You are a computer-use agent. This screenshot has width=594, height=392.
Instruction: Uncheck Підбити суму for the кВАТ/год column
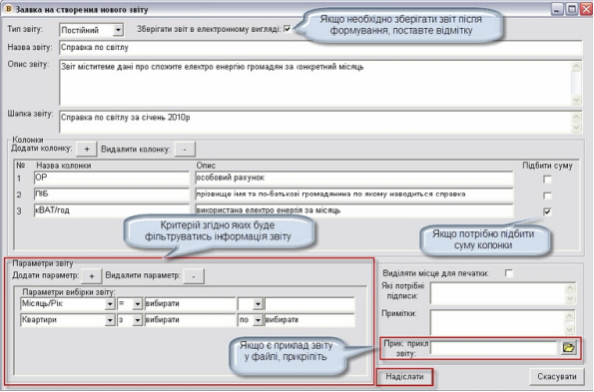547,211
